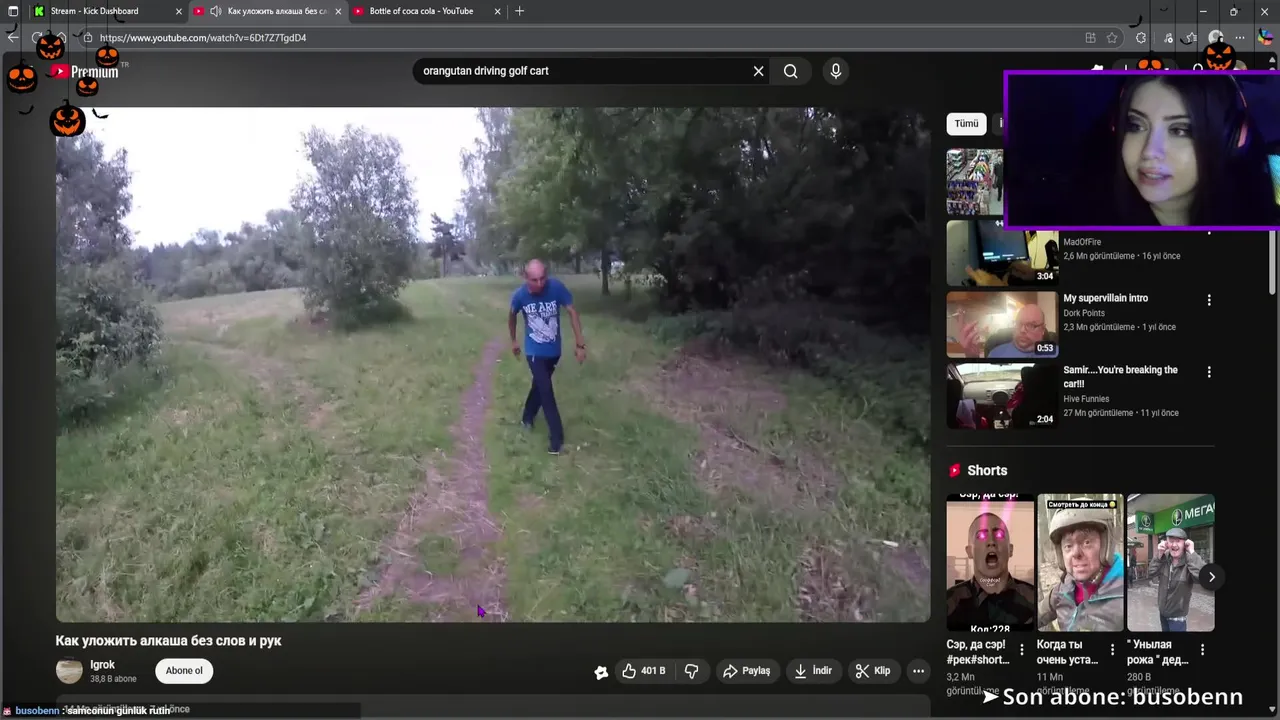Click the video title Как уложить алкаша
The image size is (1280, 720).
(x=168, y=641)
